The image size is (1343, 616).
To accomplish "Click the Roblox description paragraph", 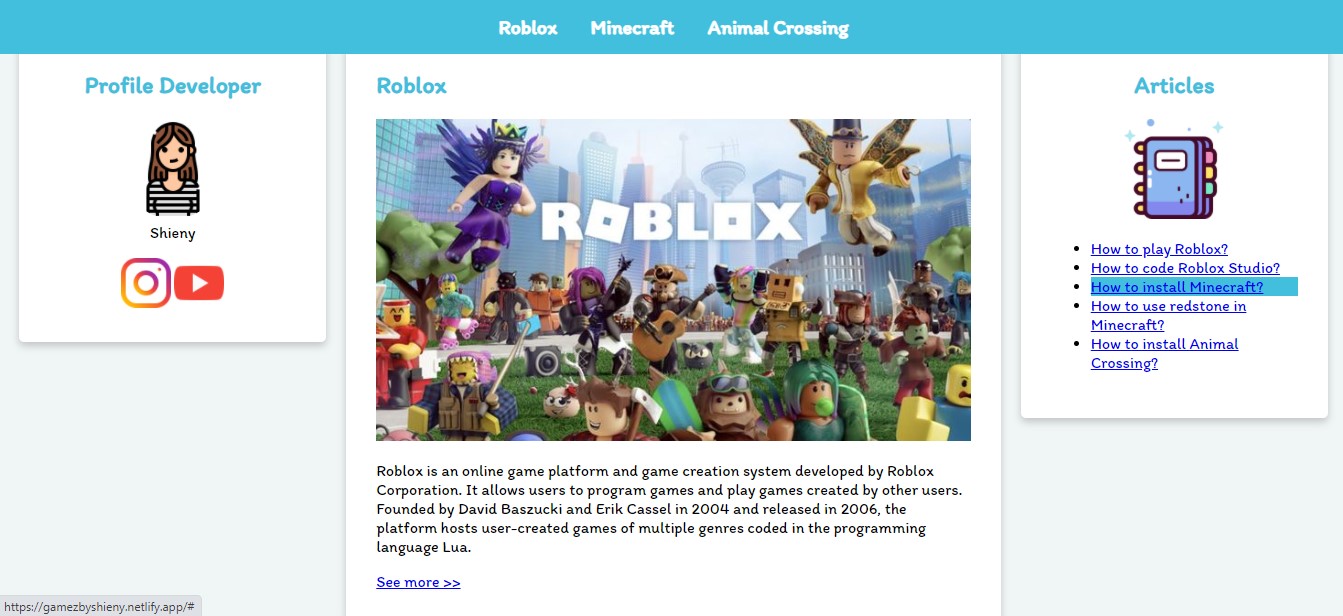I will (669, 509).
